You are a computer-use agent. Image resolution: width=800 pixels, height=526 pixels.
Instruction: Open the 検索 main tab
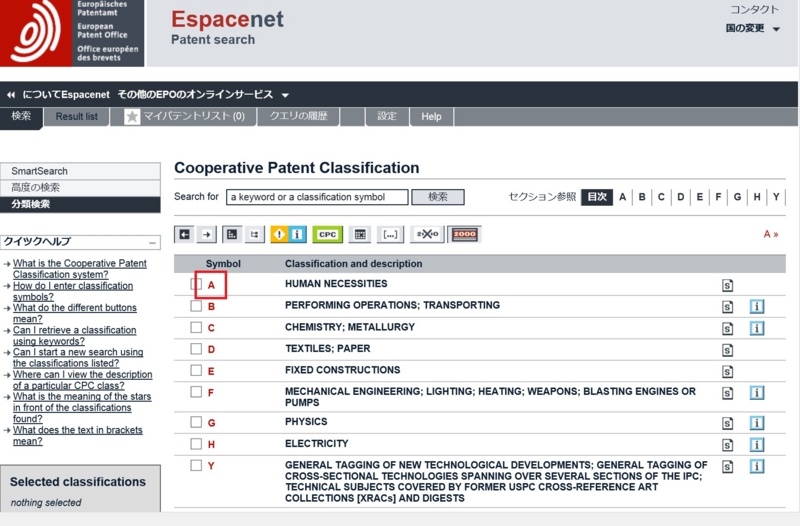click(x=21, y=116)
